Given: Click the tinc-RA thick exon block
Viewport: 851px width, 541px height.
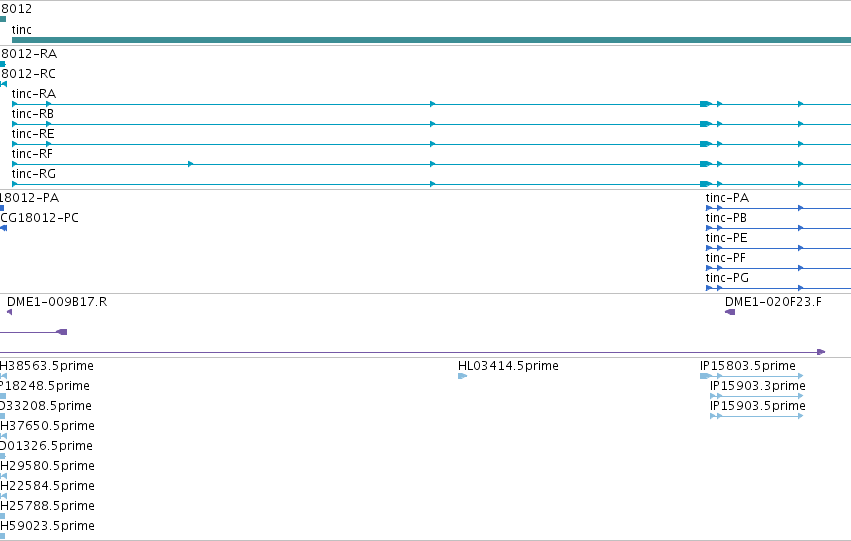Looking at the screenshot, I should 706,104.
